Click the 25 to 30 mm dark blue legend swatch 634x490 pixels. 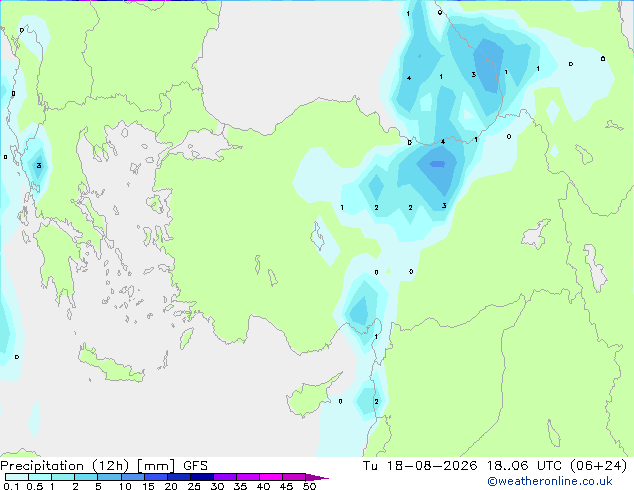click(202, 477)
